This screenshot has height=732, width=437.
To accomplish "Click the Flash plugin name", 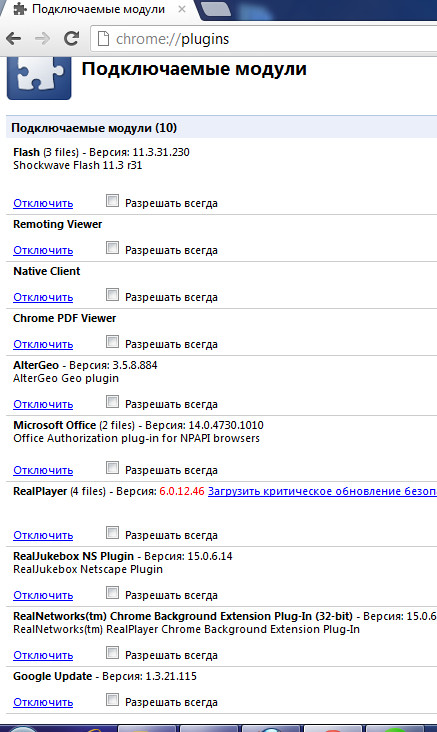I will pyautogui.click(x=26, y=152).
